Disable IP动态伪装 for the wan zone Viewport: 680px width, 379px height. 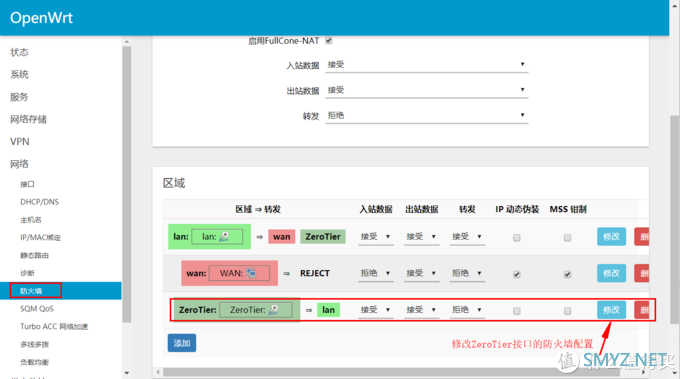tap(517, 274)
